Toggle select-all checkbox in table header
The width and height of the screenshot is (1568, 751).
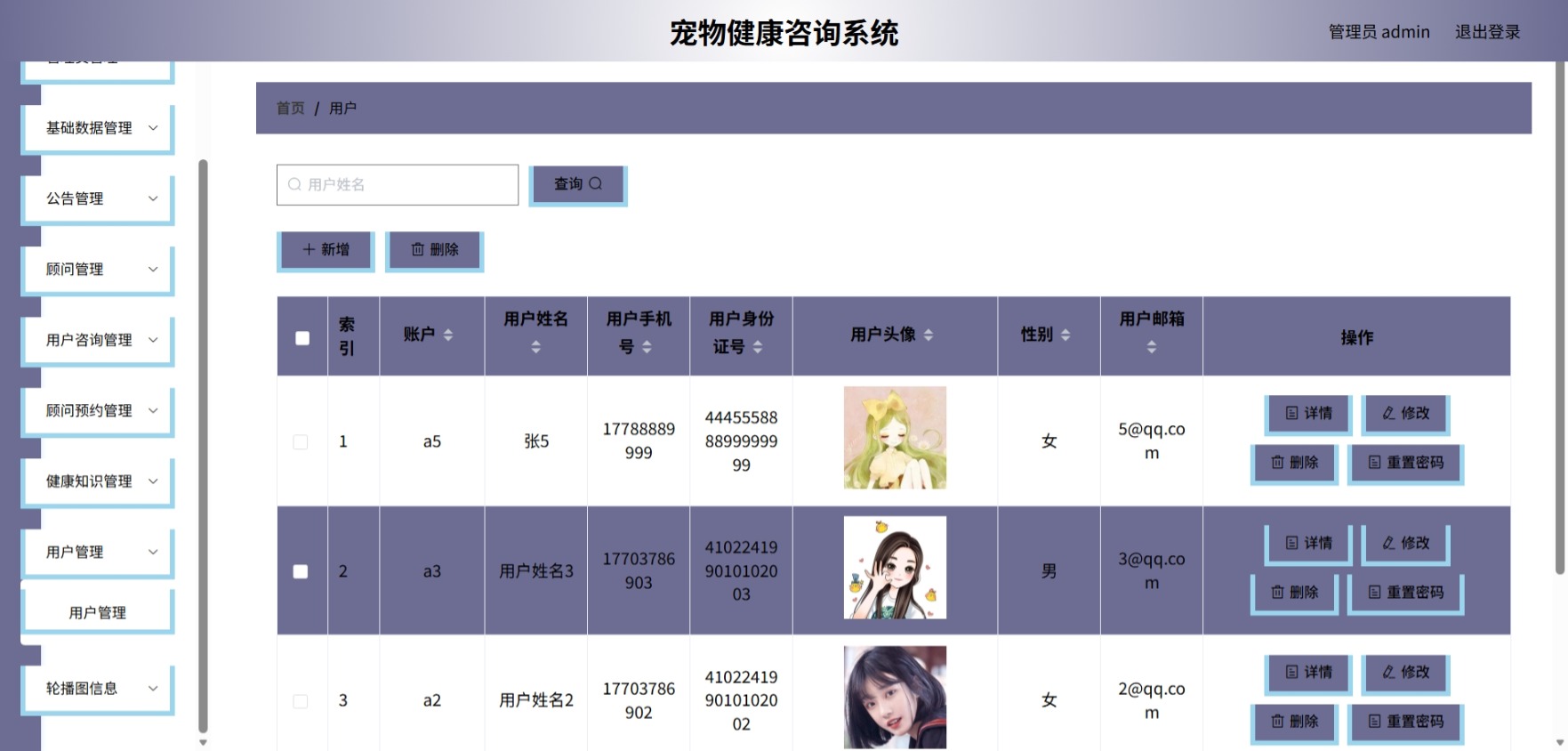tap(302, 338)
